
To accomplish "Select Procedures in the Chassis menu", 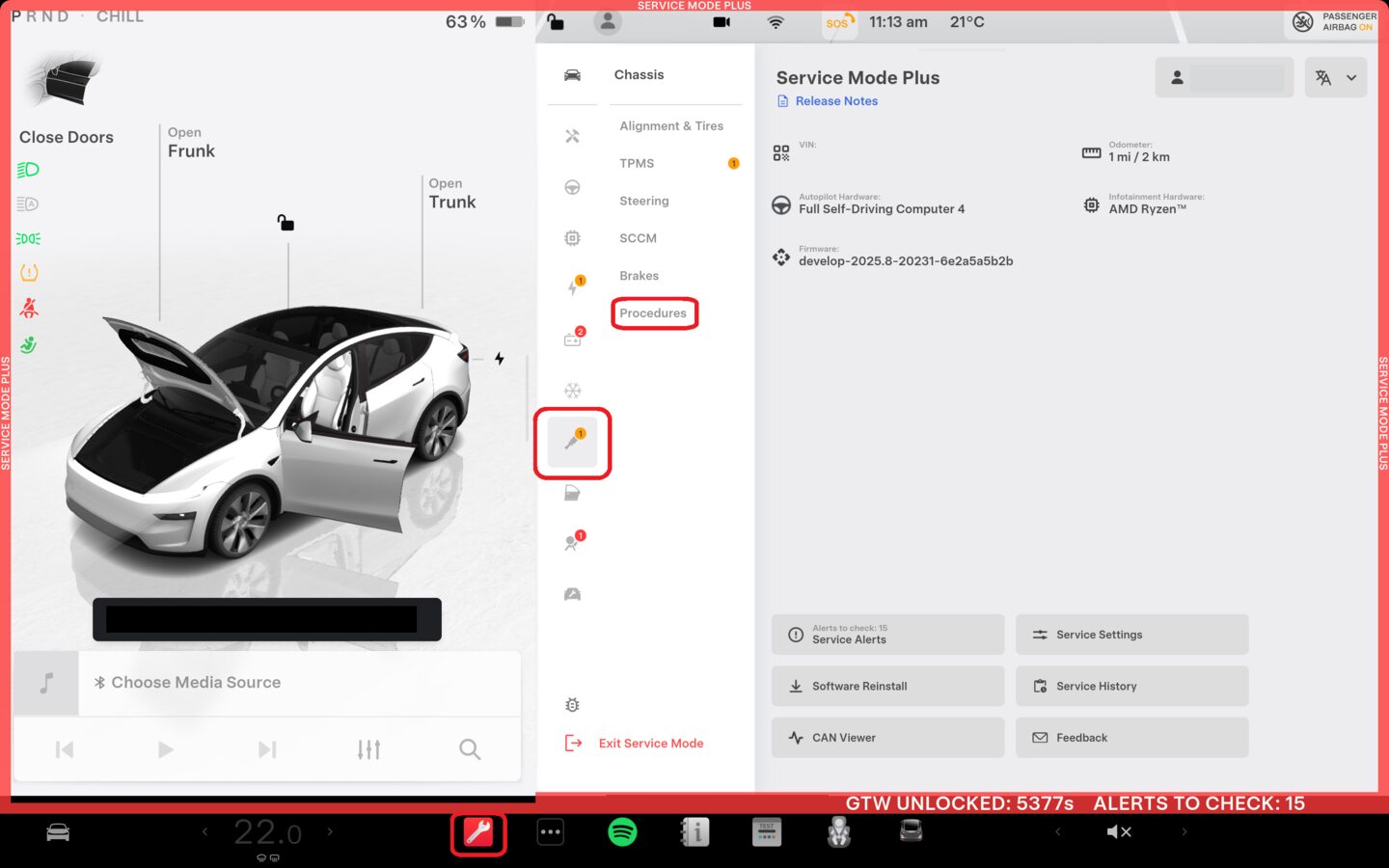I will tap(653, 313).
